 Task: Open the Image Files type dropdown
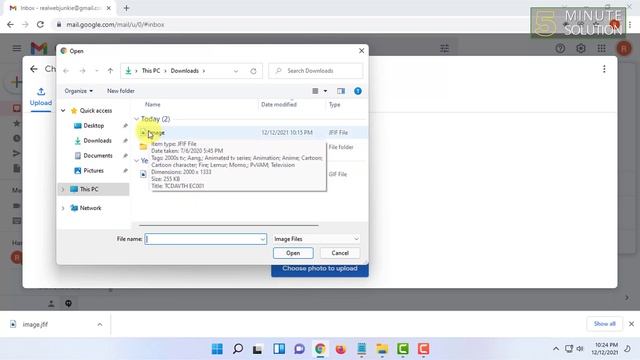point(316,239)
